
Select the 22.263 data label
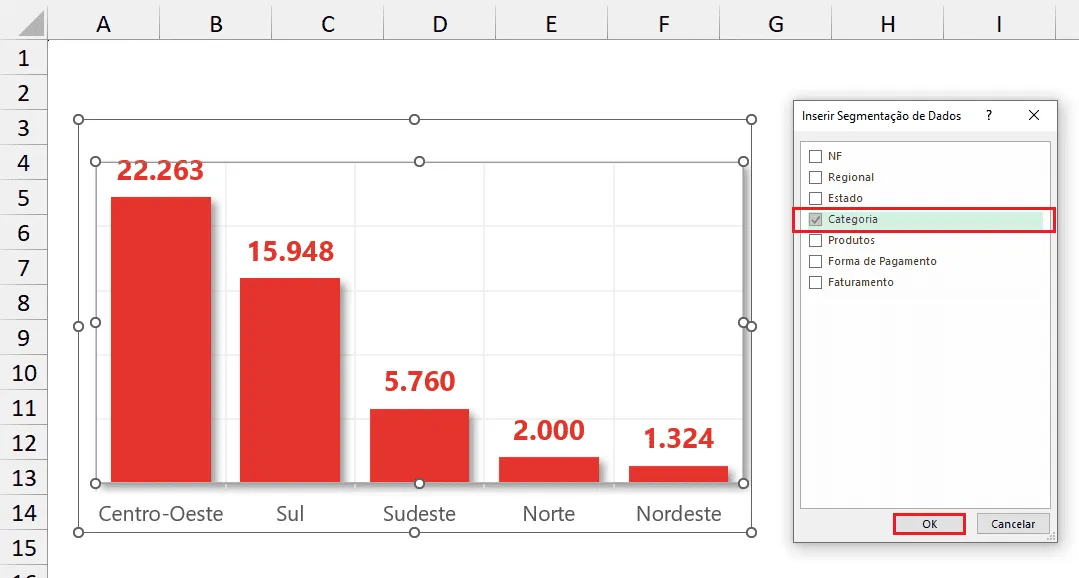(160, 170)
